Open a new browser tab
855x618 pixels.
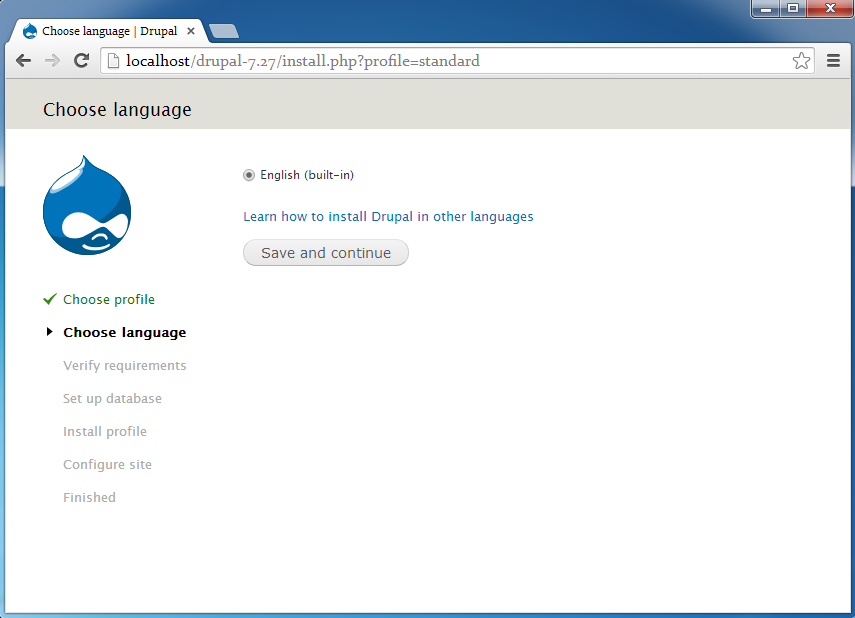click(x=224, y=32)
